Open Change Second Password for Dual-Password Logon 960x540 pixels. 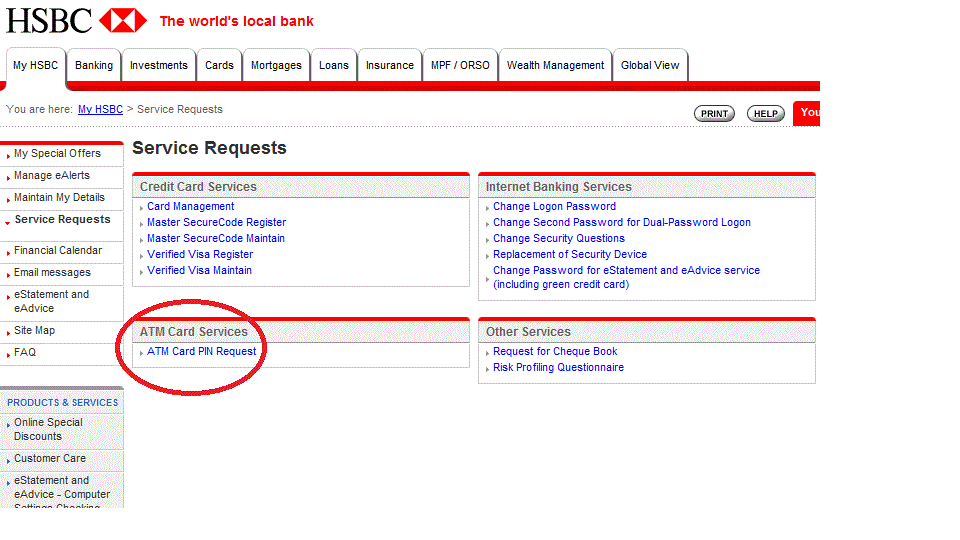[621, 222]
